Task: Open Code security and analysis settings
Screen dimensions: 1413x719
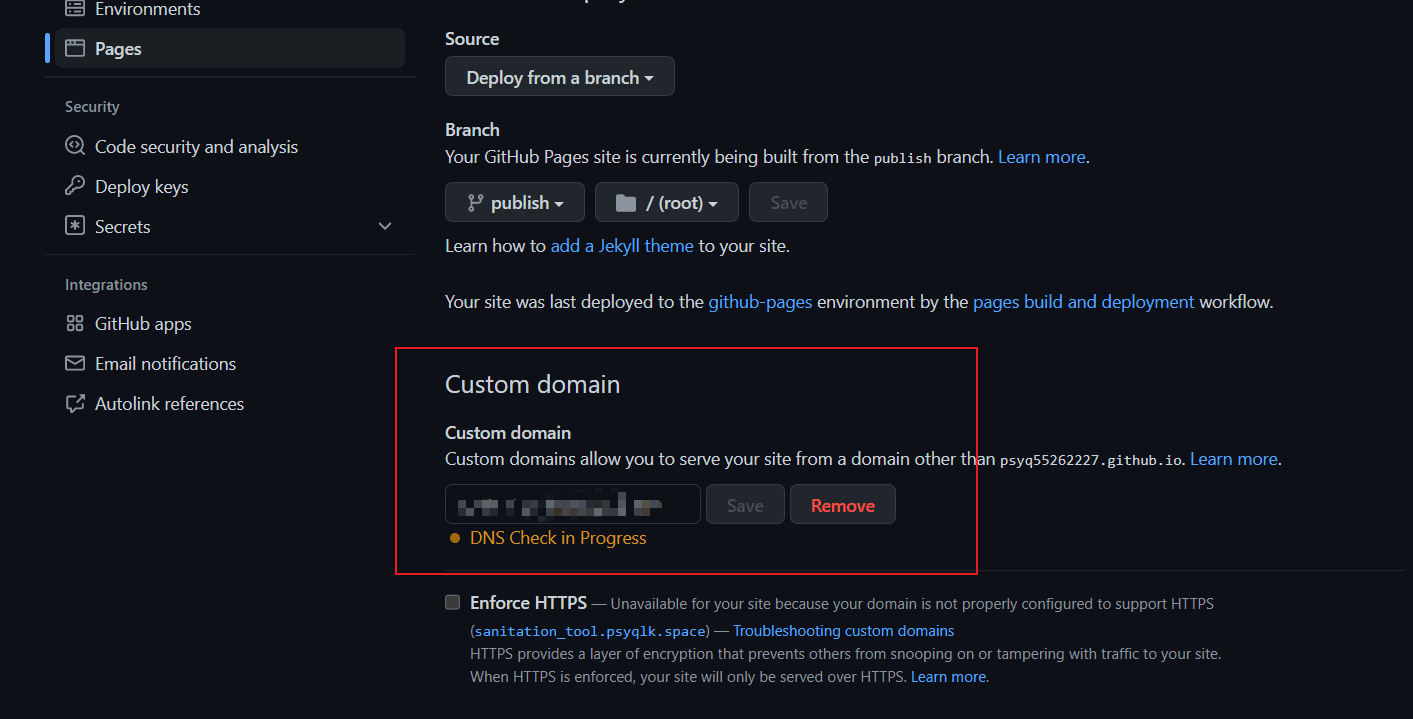Action: [x=196, y=146]
